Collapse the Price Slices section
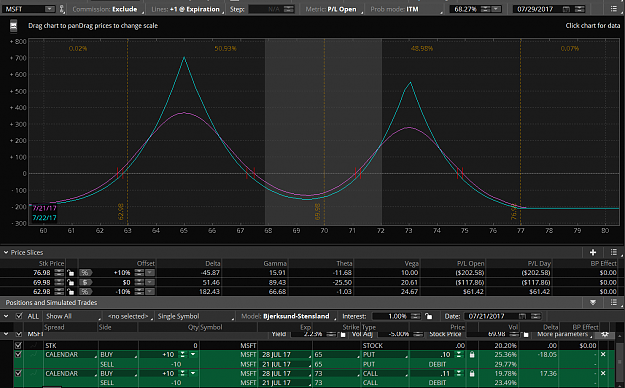Screen dimensions: 625x388 [6, 252]
